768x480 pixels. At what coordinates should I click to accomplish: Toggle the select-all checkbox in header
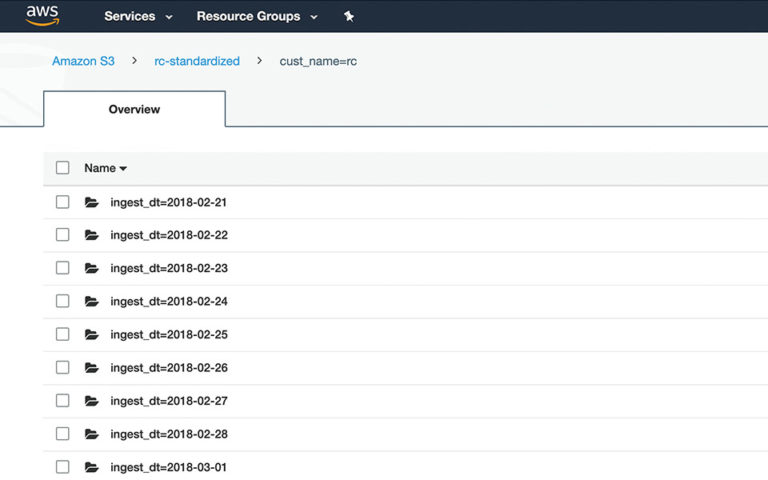click(x=63, y=168)
